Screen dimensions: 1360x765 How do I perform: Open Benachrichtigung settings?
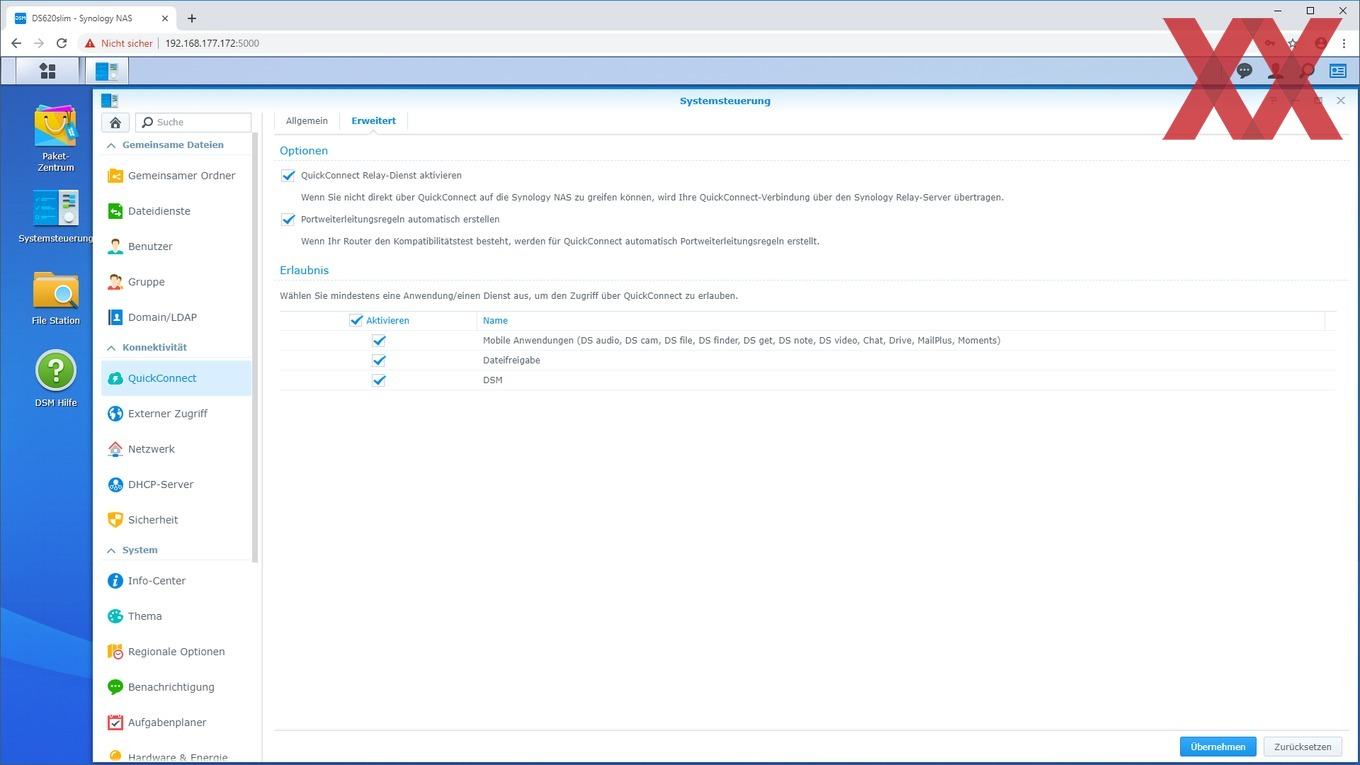point(176,687)
